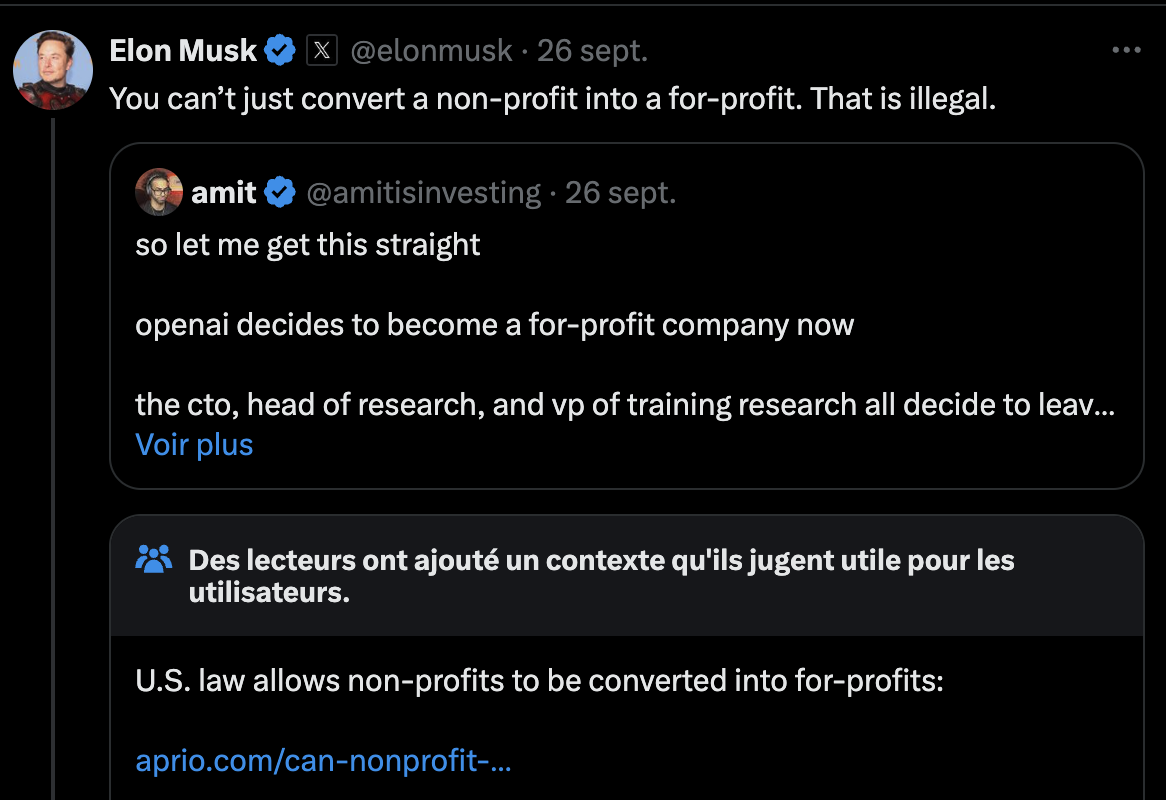Click Elon Musk's display name
This screenshot has height=800, width=1166.
(183, 51)
